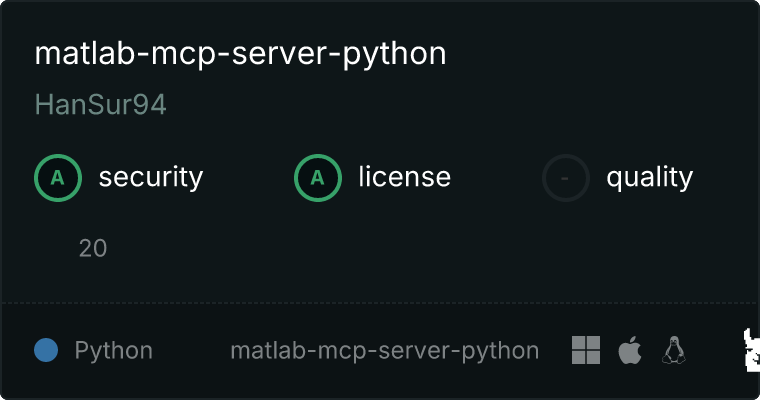Click the Apple macOS platform icon
This screenshot has height=400, width=760.
[630, 350]
